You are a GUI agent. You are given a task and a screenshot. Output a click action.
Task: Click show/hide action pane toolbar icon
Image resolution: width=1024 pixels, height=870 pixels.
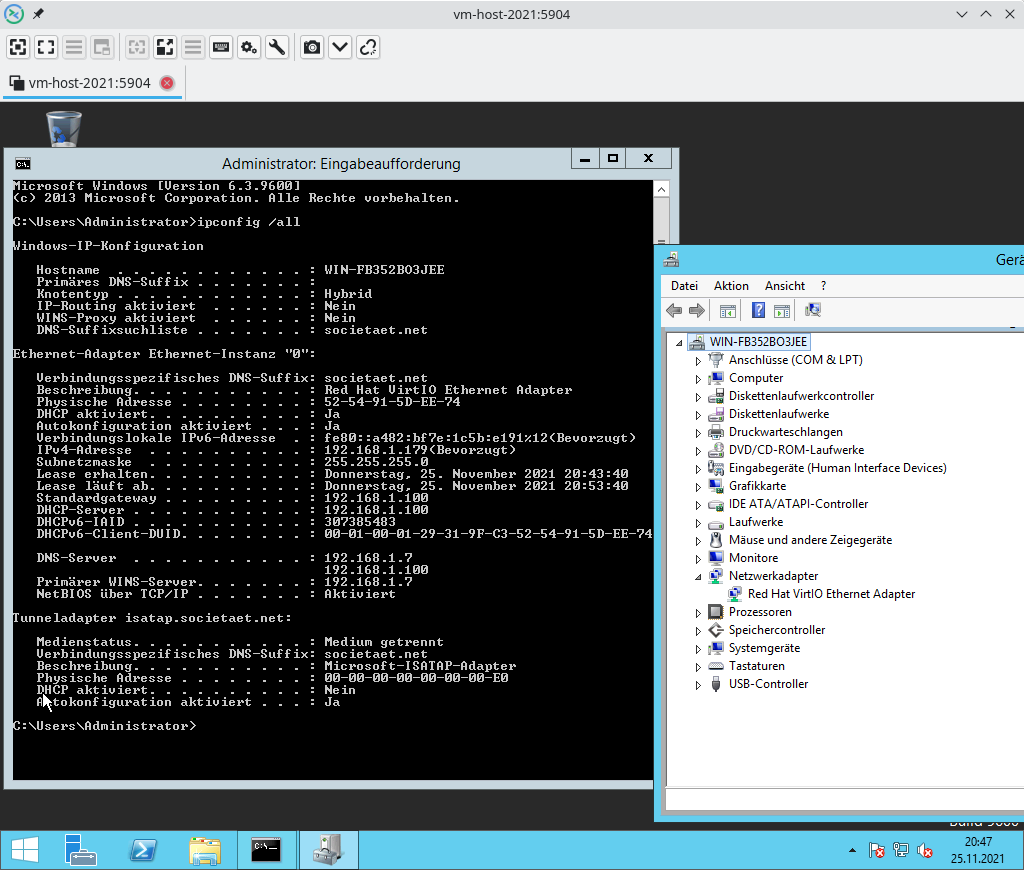782,311
